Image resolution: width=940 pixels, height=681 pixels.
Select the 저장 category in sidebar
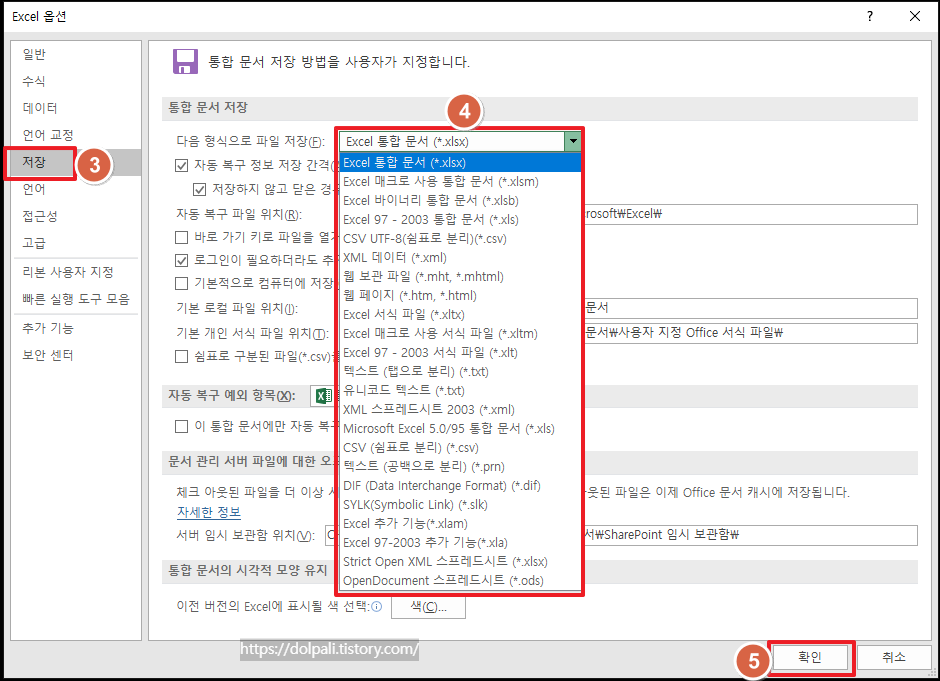[x=76, y=162]
